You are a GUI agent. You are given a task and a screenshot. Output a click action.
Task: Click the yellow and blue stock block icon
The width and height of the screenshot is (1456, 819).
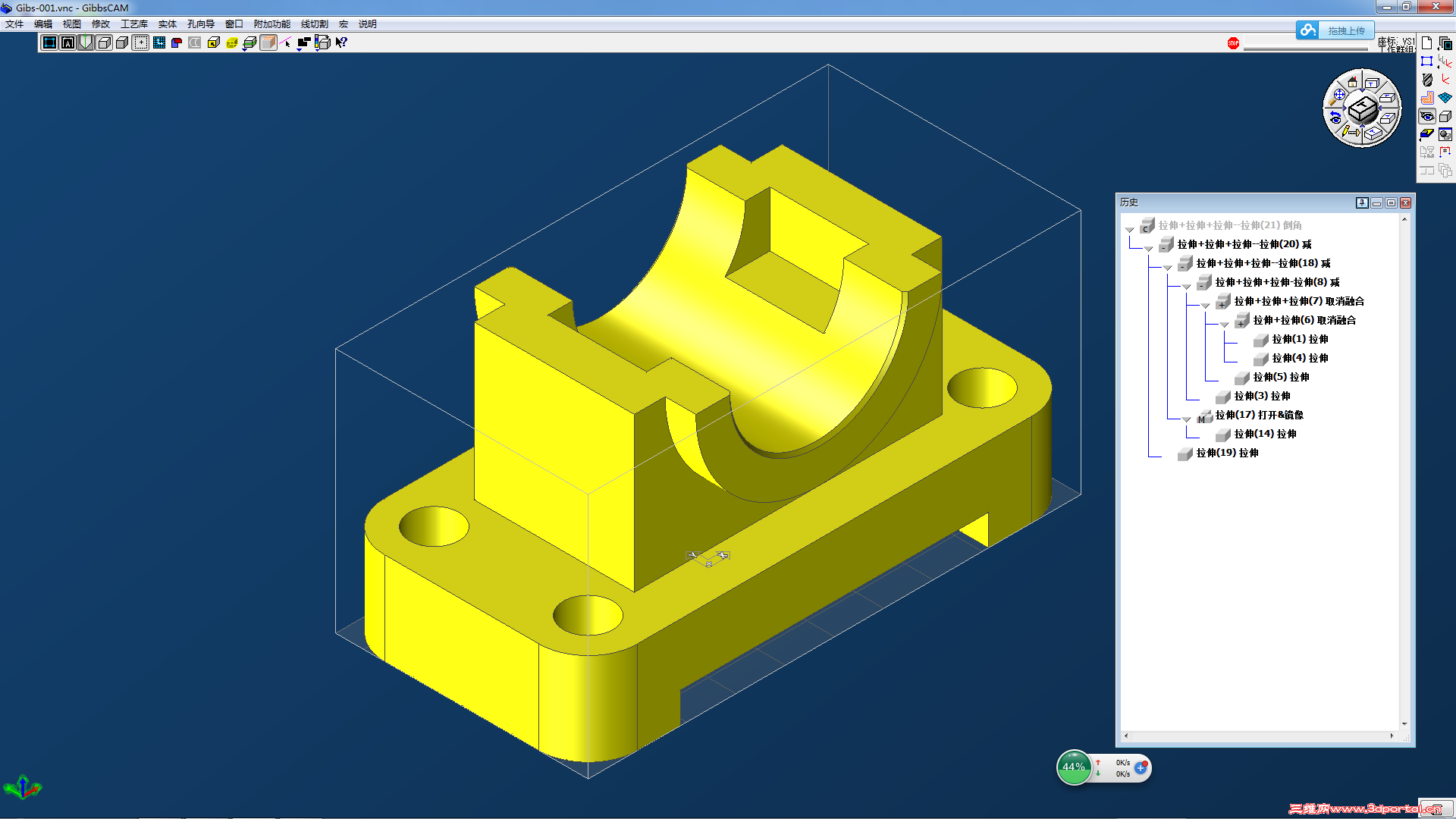coord(1427,134)
